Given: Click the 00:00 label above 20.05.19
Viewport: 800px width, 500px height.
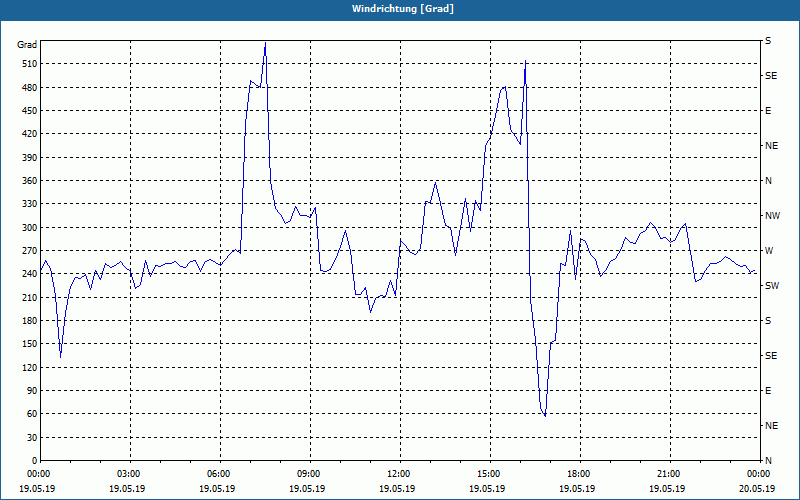Looking at the screenshot, I should click(757, 474).
